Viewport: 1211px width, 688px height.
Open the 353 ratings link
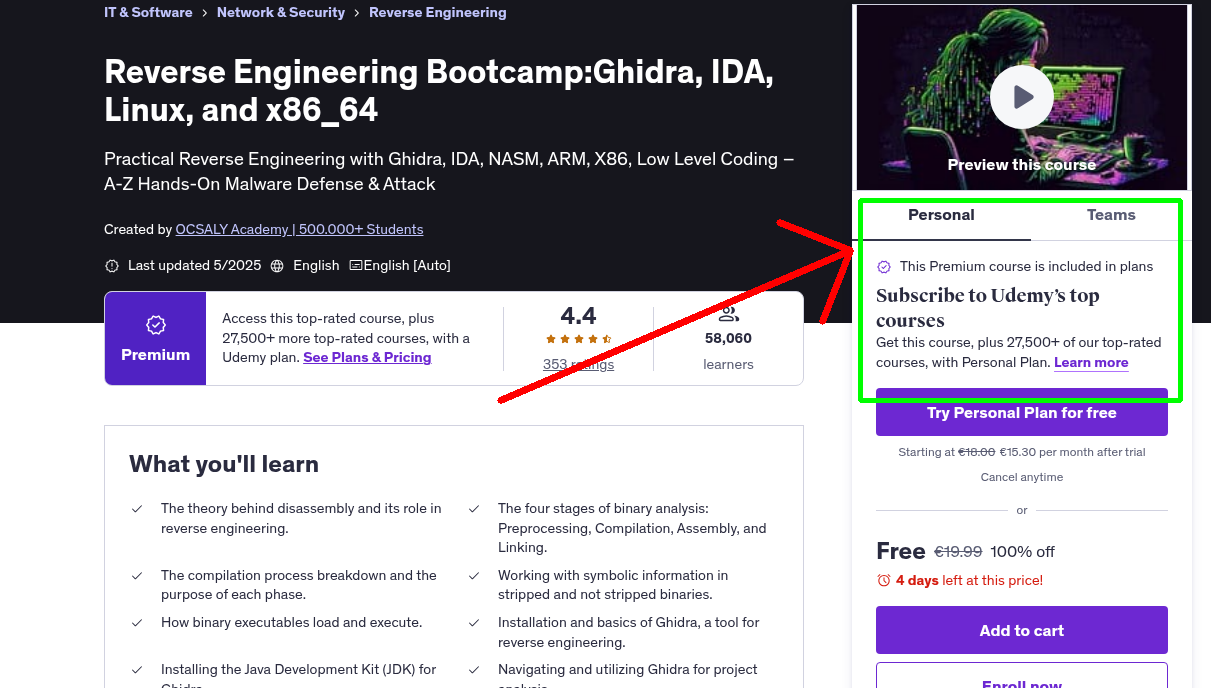coord(578,364)
